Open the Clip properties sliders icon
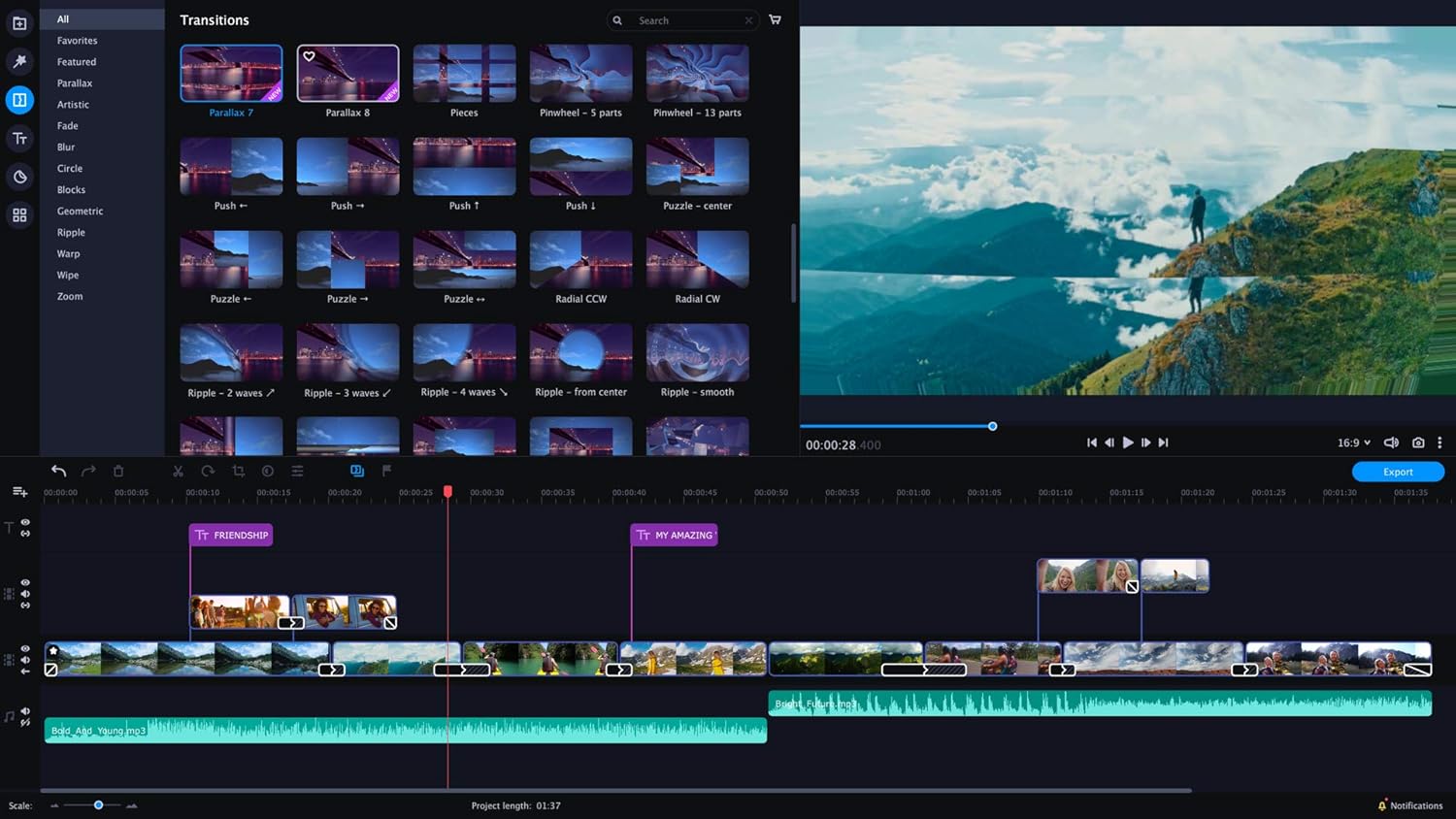 coord(298,471)
